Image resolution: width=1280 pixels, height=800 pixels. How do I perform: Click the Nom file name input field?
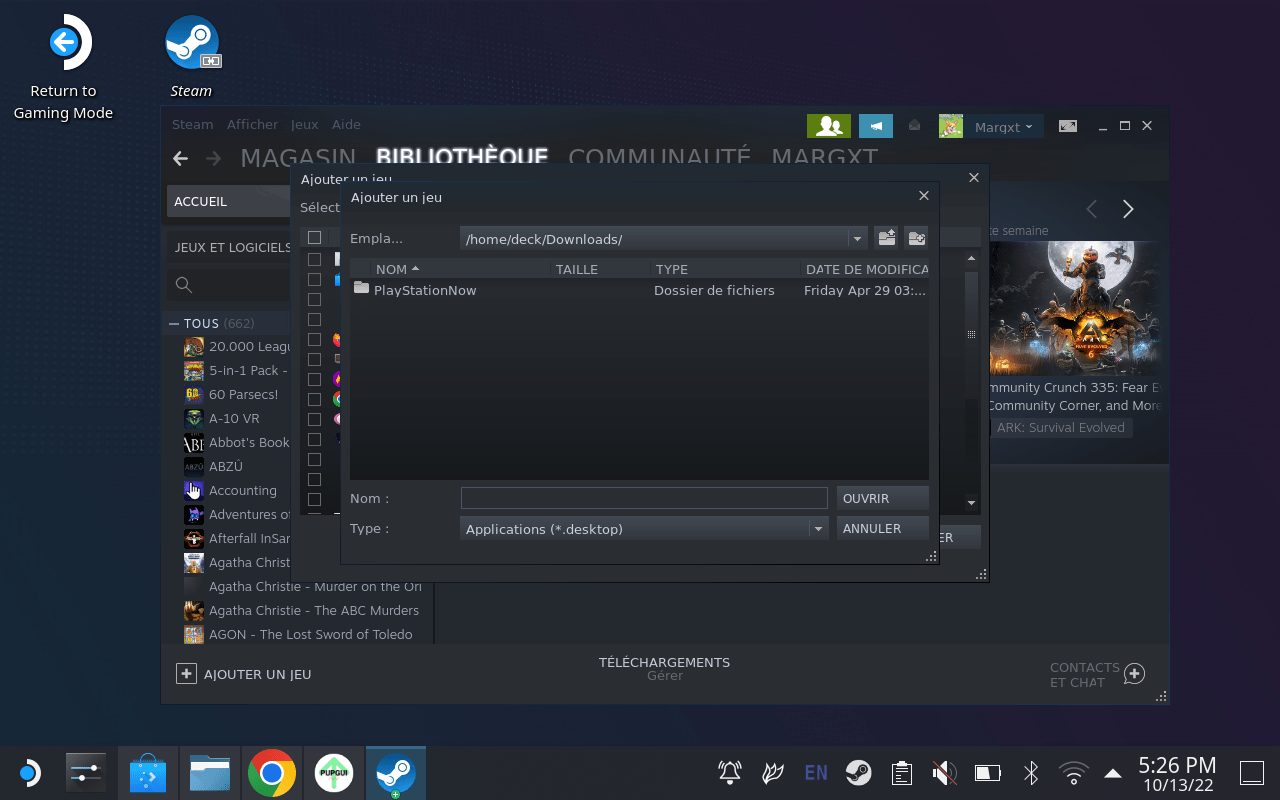pos(644,498)
